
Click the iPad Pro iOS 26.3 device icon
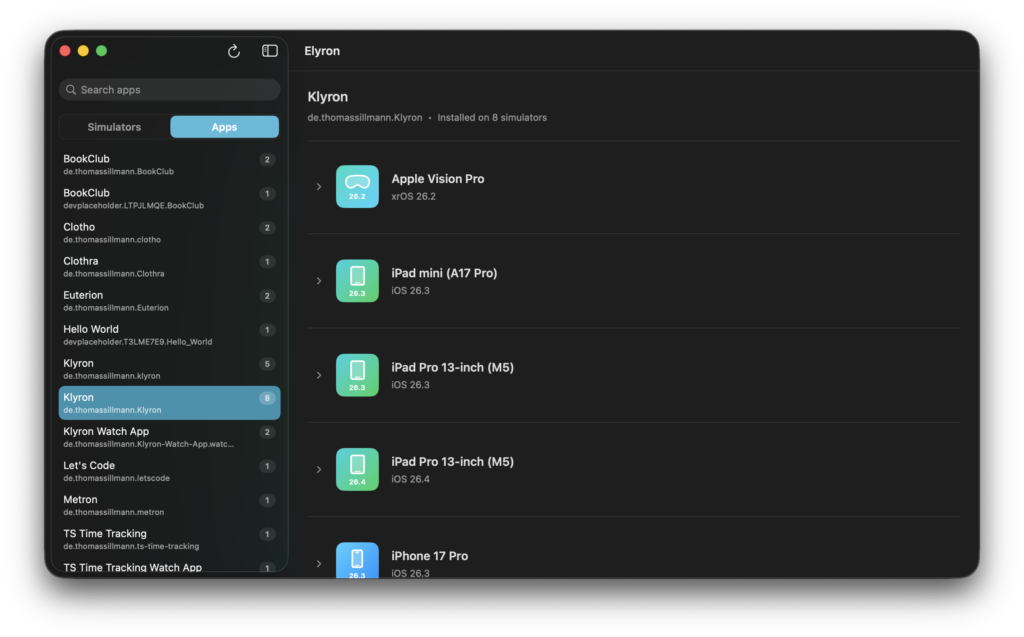tap(357, 375)
